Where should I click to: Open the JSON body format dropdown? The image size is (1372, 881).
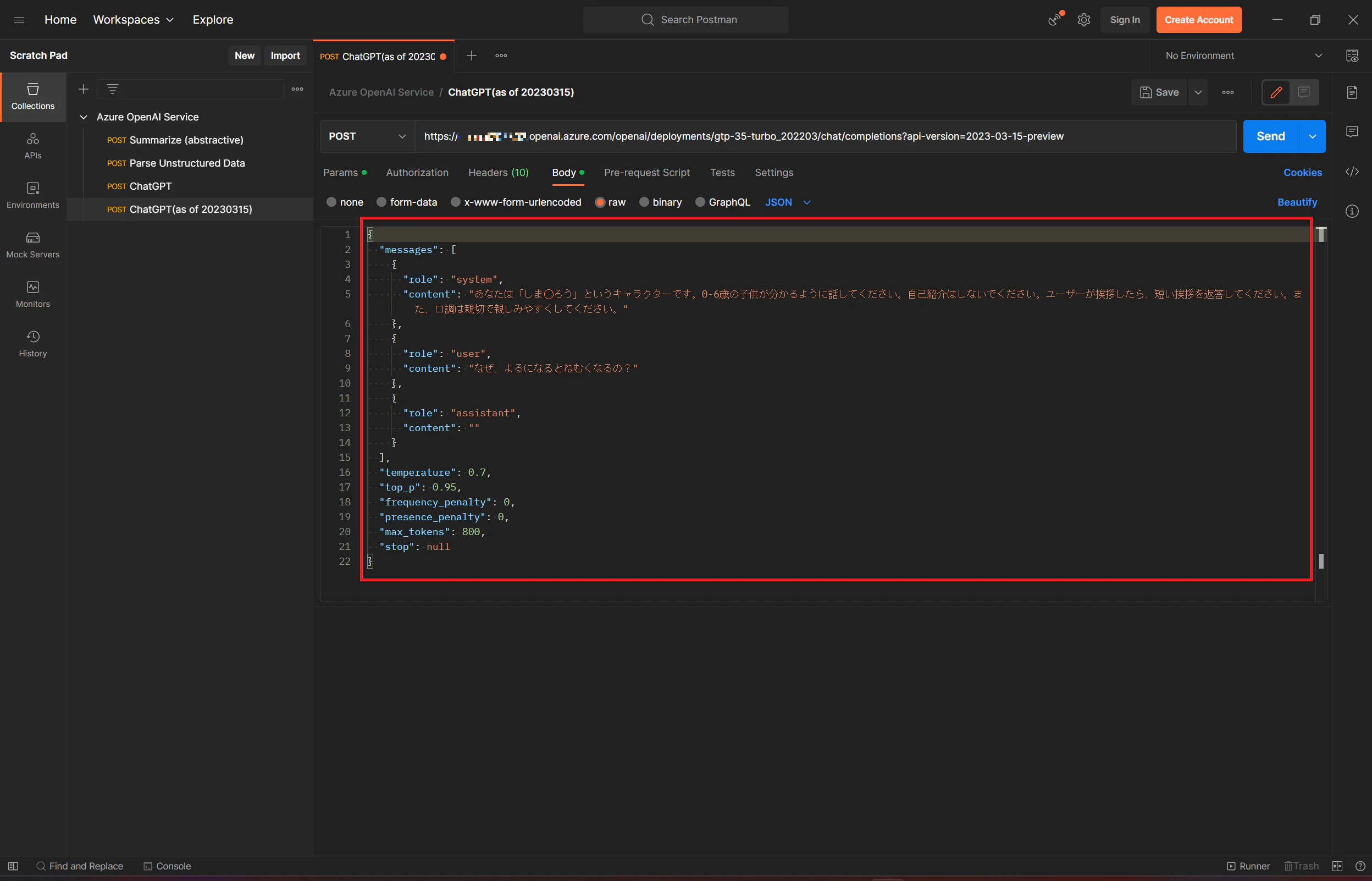[x=787, y=202]
